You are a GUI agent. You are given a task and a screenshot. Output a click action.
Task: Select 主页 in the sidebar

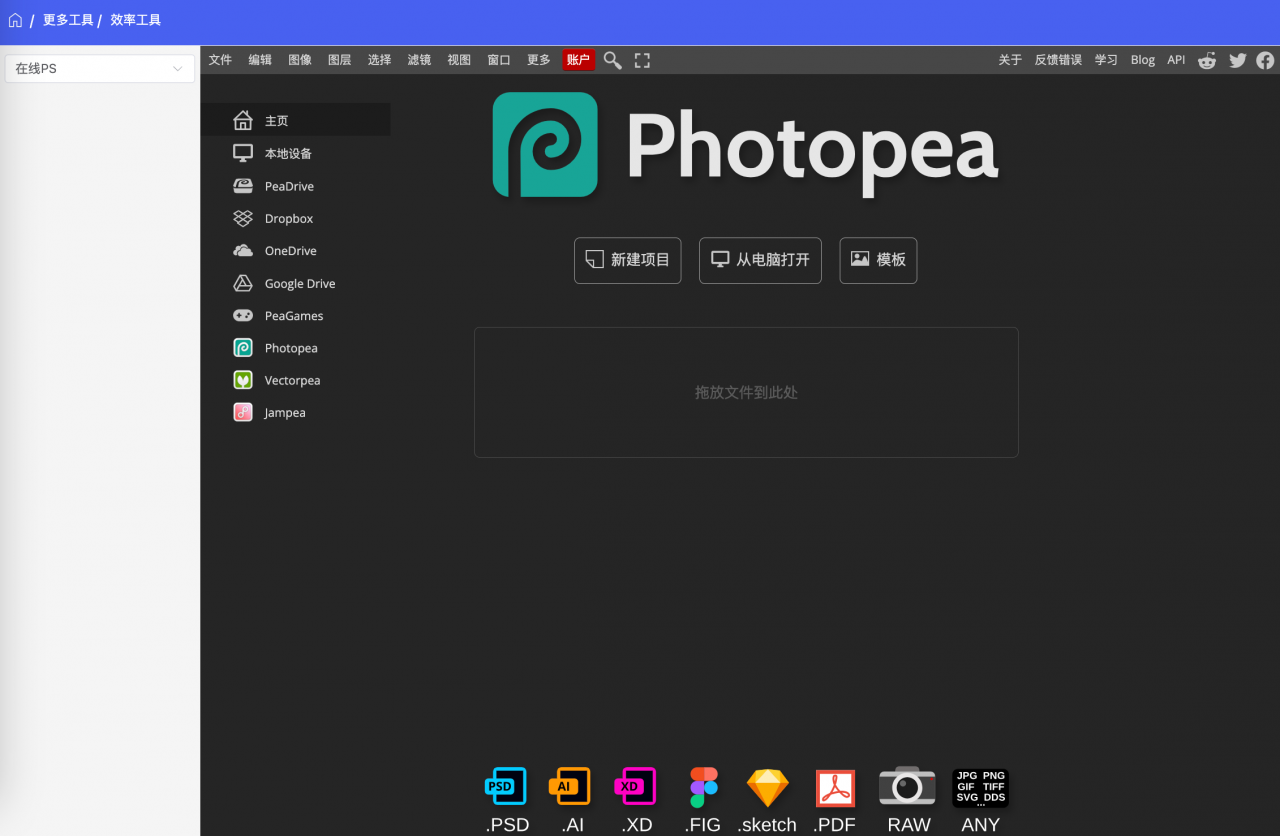296,120
